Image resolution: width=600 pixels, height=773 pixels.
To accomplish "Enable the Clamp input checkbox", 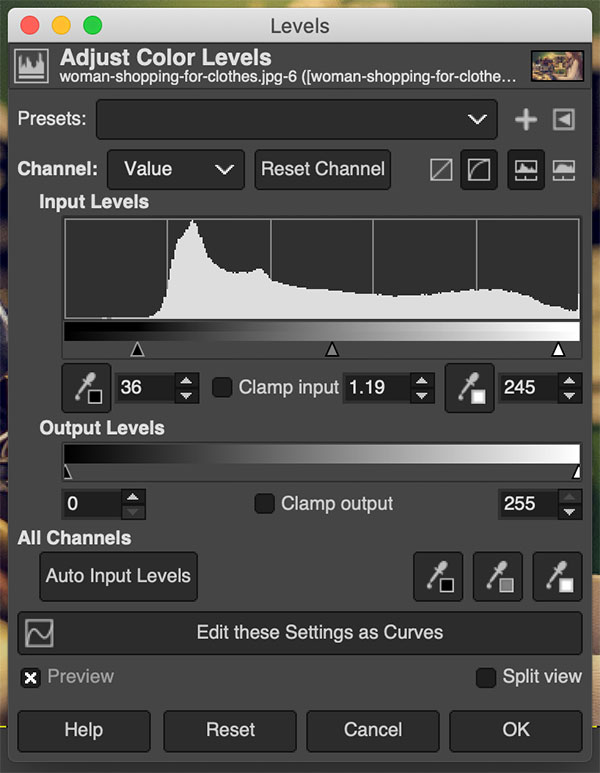I will [x=223, y=387].
